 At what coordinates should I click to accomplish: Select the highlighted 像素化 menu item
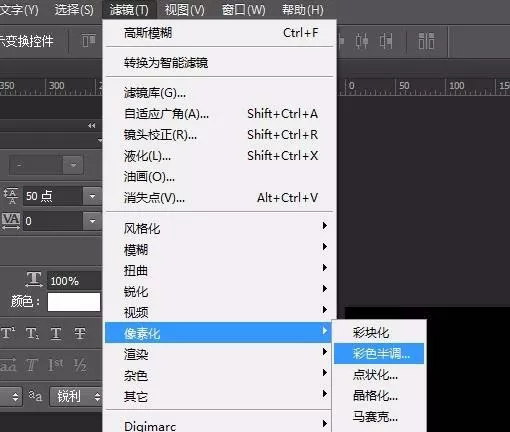pyautogui.click(x=218, y=333)
